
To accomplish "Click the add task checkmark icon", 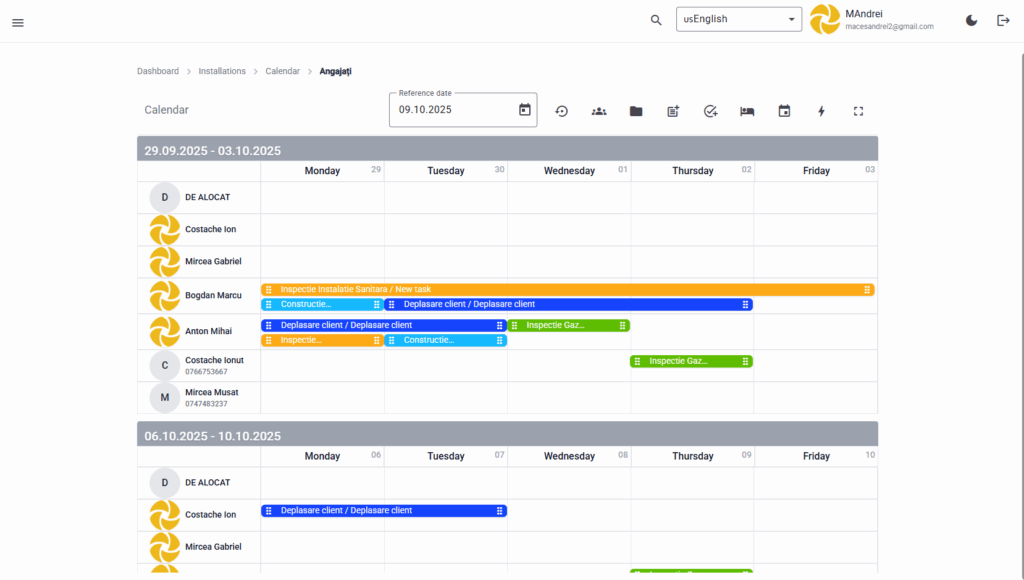I will 710,111.
